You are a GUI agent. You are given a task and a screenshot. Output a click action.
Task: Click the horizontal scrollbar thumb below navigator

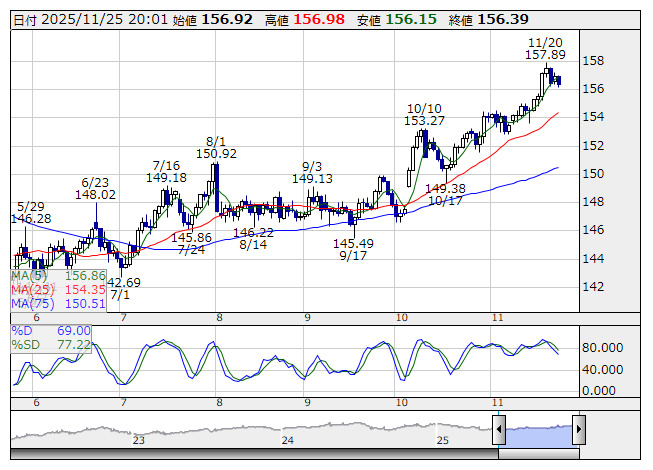(538, 453)
